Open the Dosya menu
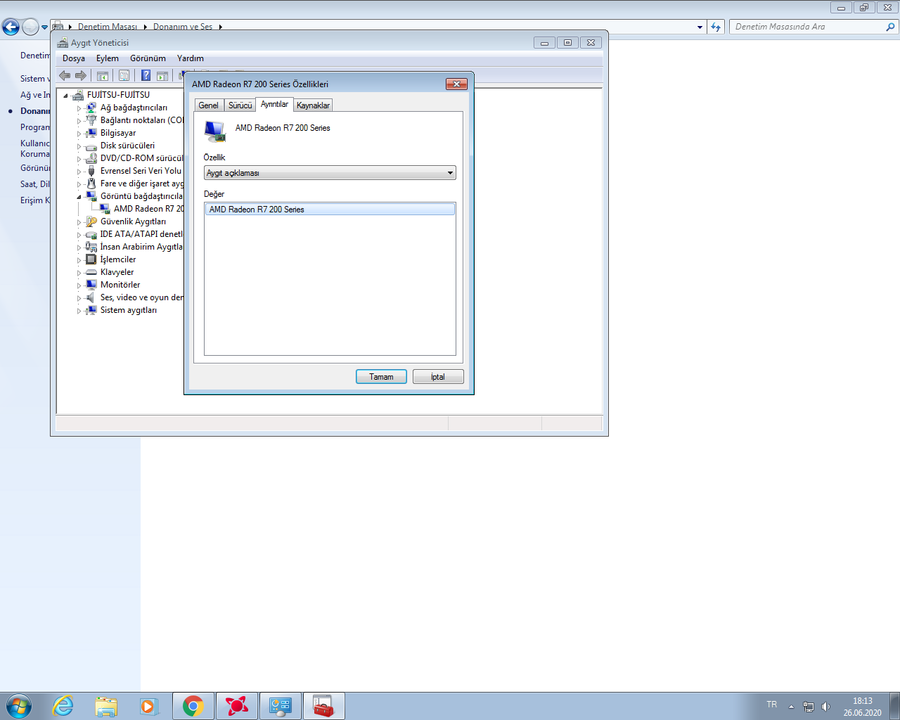Viewport: 900px width, 720px height. (73, 59)
